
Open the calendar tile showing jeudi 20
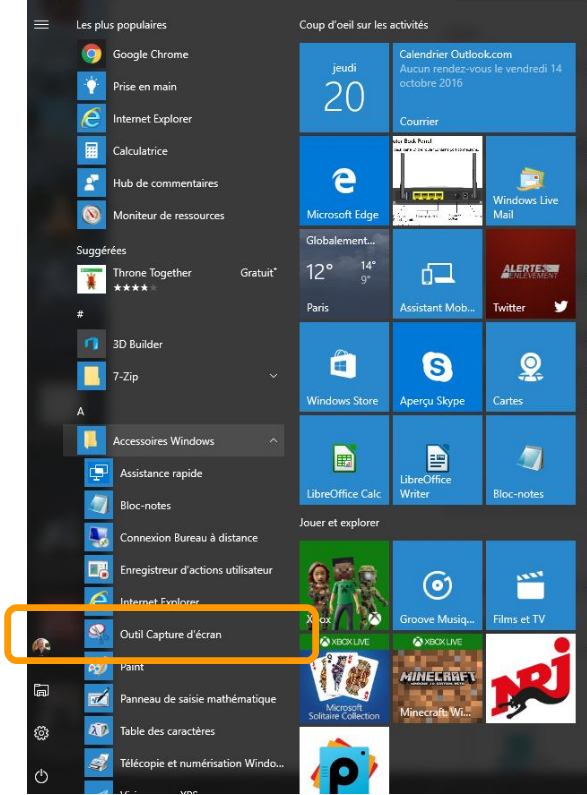(x=344, y=87)
